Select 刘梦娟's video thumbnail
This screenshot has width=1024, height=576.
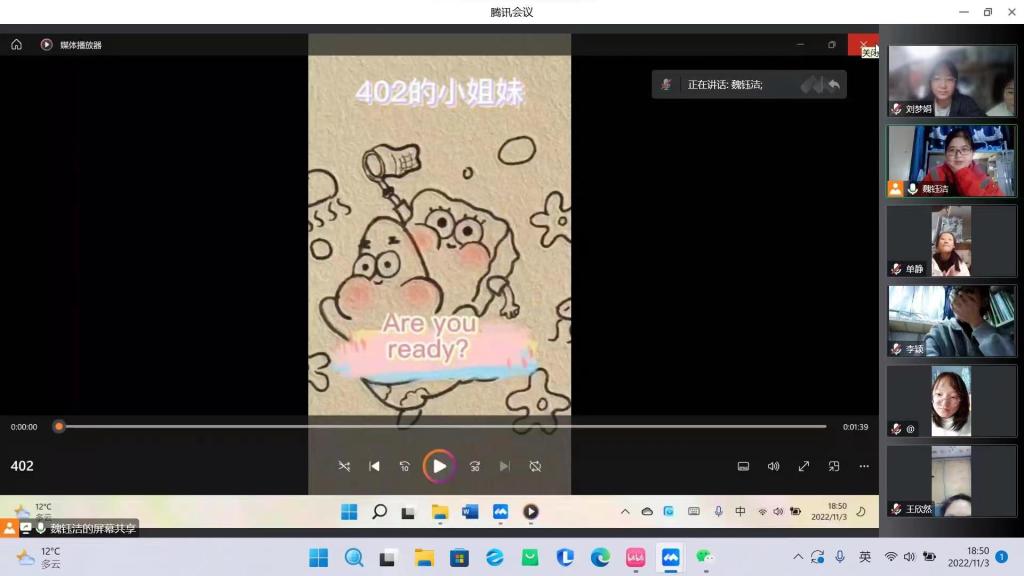[951, 81]
